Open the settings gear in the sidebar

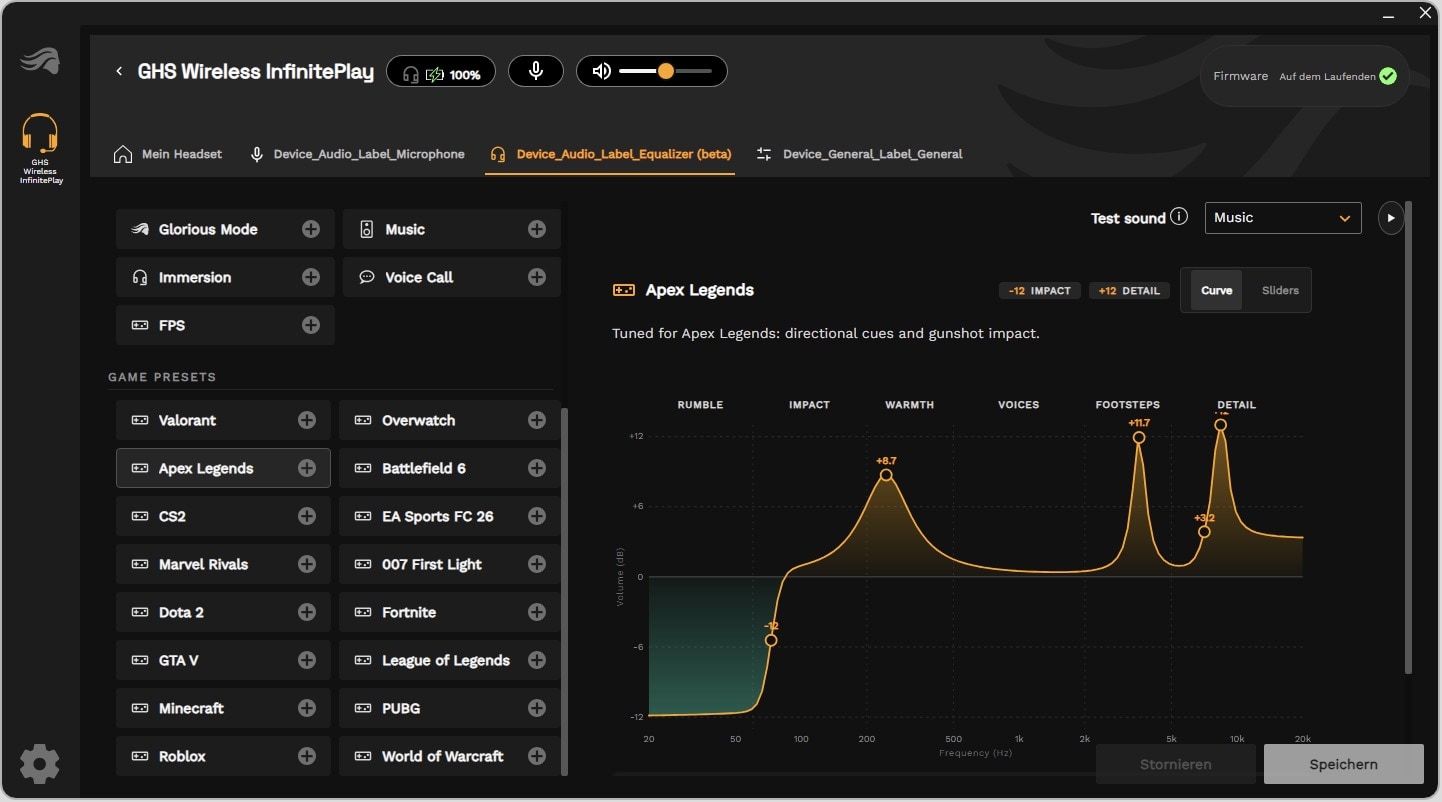pos(39,763)
